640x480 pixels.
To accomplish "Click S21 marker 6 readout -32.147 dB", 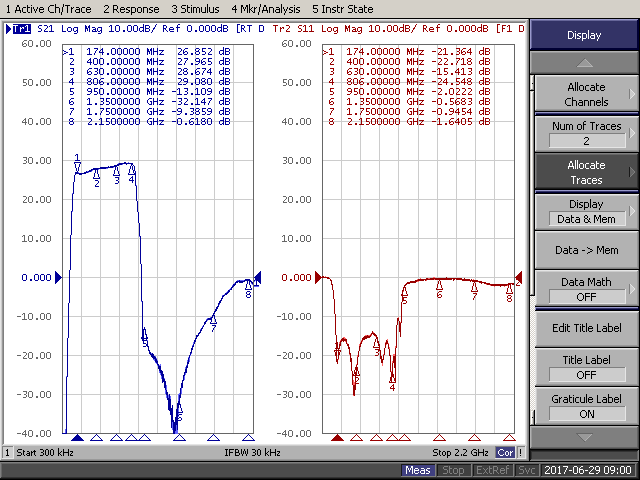I will pyautogui.click(x=201, y=102).
